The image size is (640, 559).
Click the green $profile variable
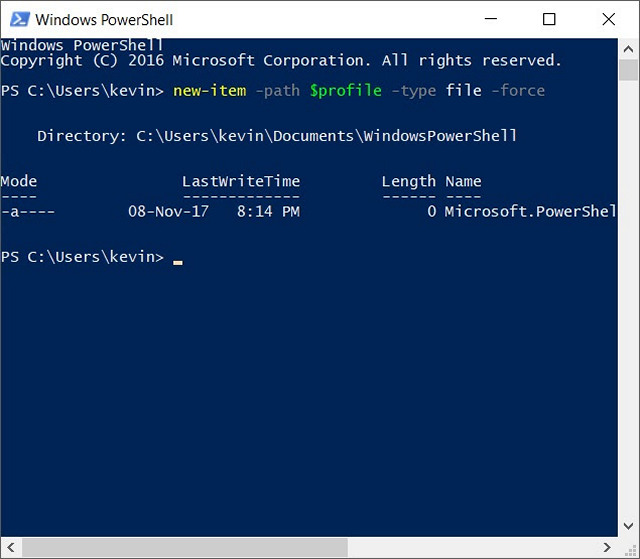(x=345, y=91)
